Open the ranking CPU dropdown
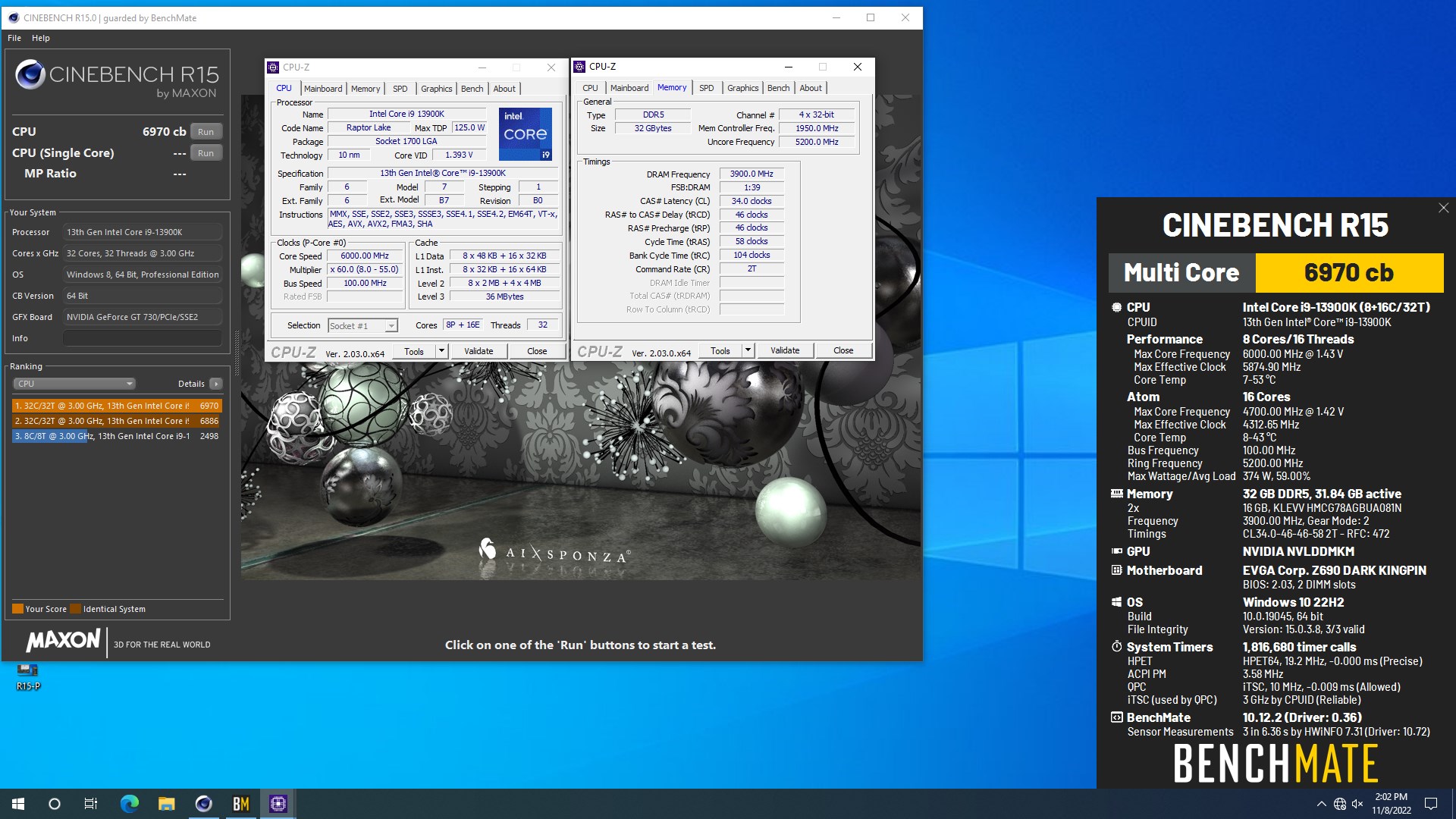This screenshot has height=819, width=1456. 74,384
